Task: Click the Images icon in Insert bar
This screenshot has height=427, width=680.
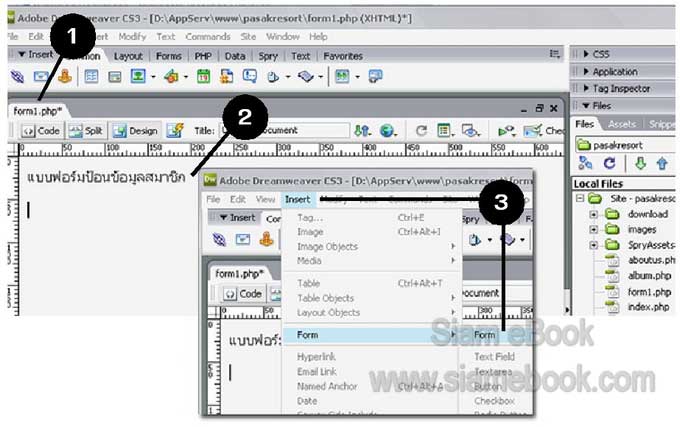Action: click(x=138, y=77)
